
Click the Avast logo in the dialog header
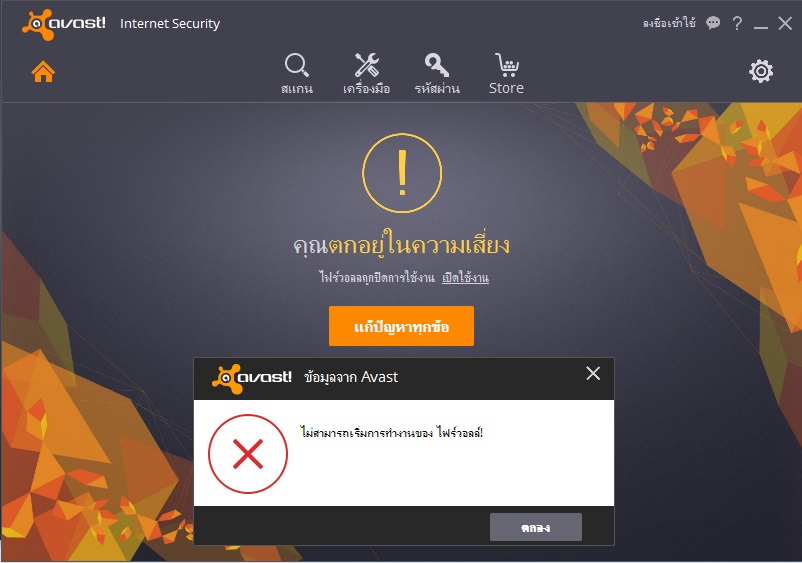(252, 379)
